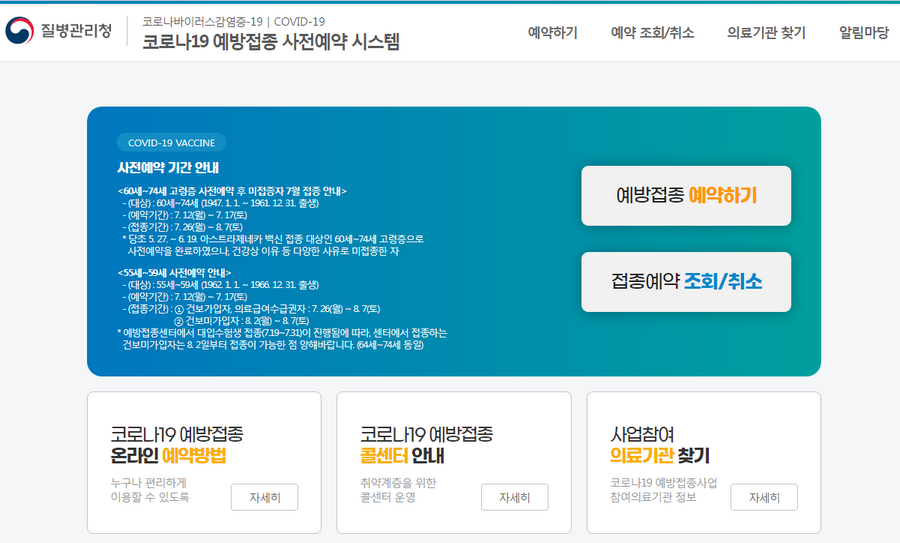Image resolution: width=900 pixels, height=543 pixels.
Task: Click 자세히 under 온라인 예약방법
Action: (265, 497)
